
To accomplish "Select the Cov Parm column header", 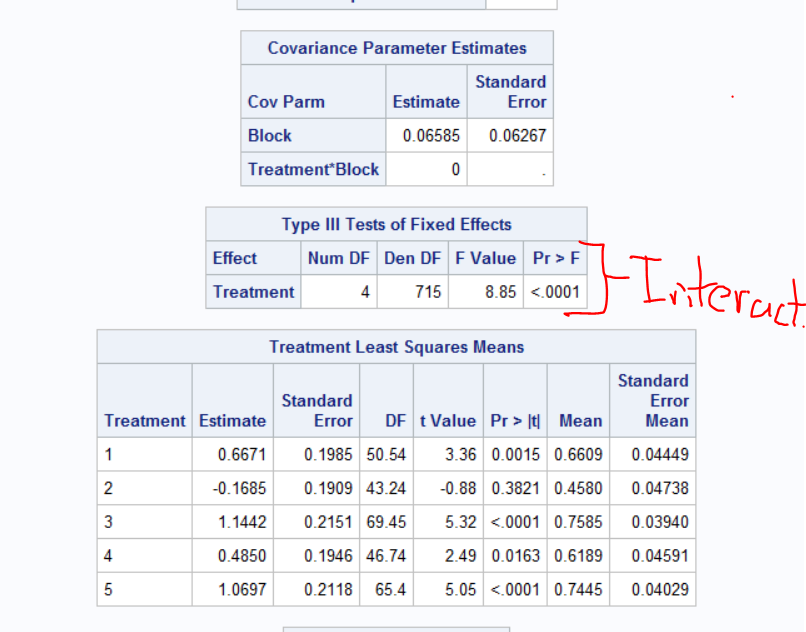I will pos(286,101).
